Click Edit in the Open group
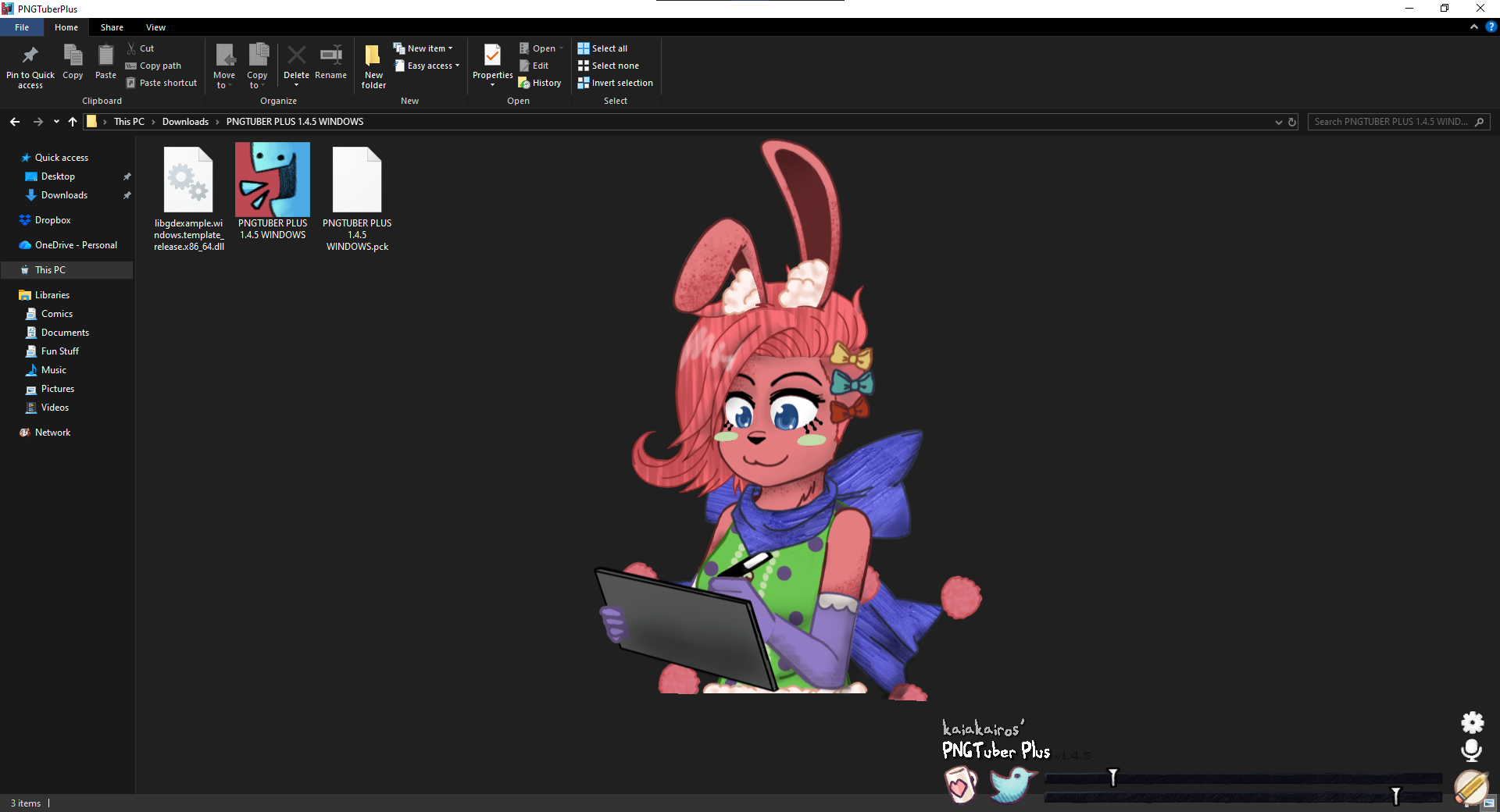Screen dimensions: 1500x812 point(534,66)
